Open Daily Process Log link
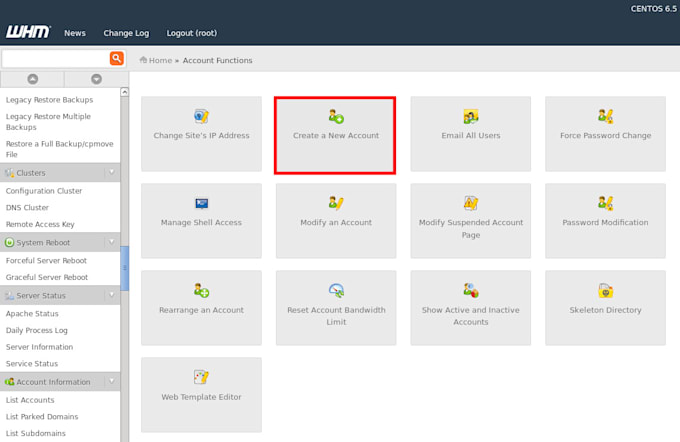The width and height of the screenshot is (680, 442). click(37, 330)
